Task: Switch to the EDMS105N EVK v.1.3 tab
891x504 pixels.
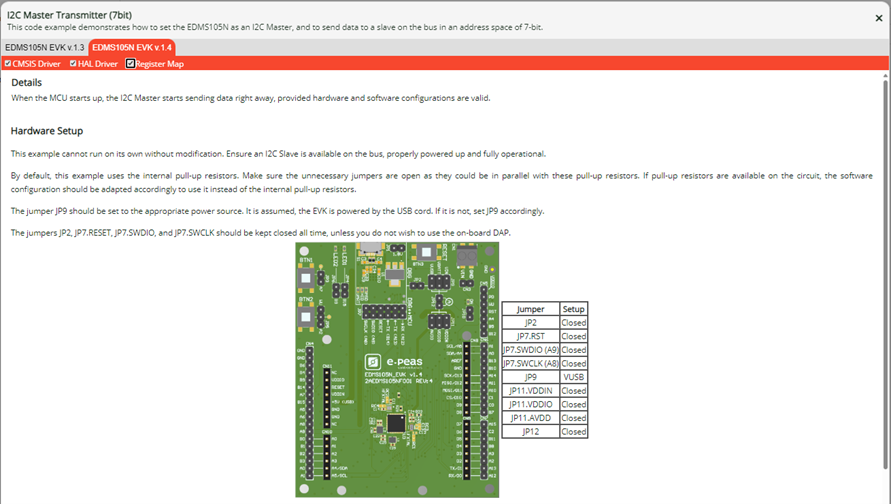Action: click(x=44, y=48)
